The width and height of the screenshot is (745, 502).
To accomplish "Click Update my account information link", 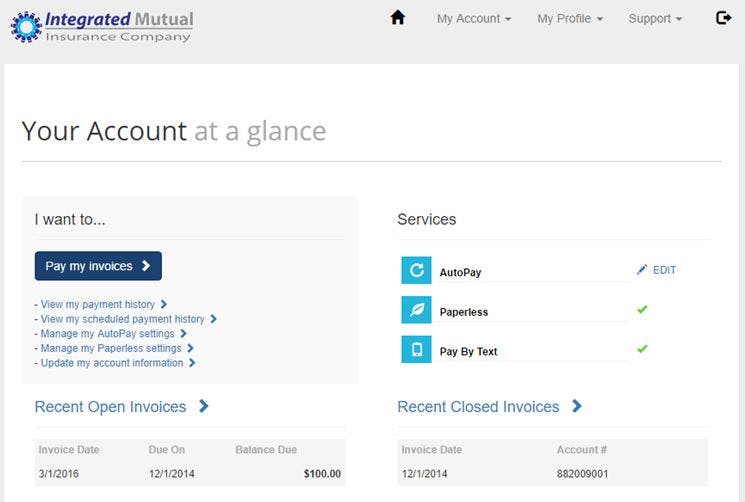I will (112, 363).
